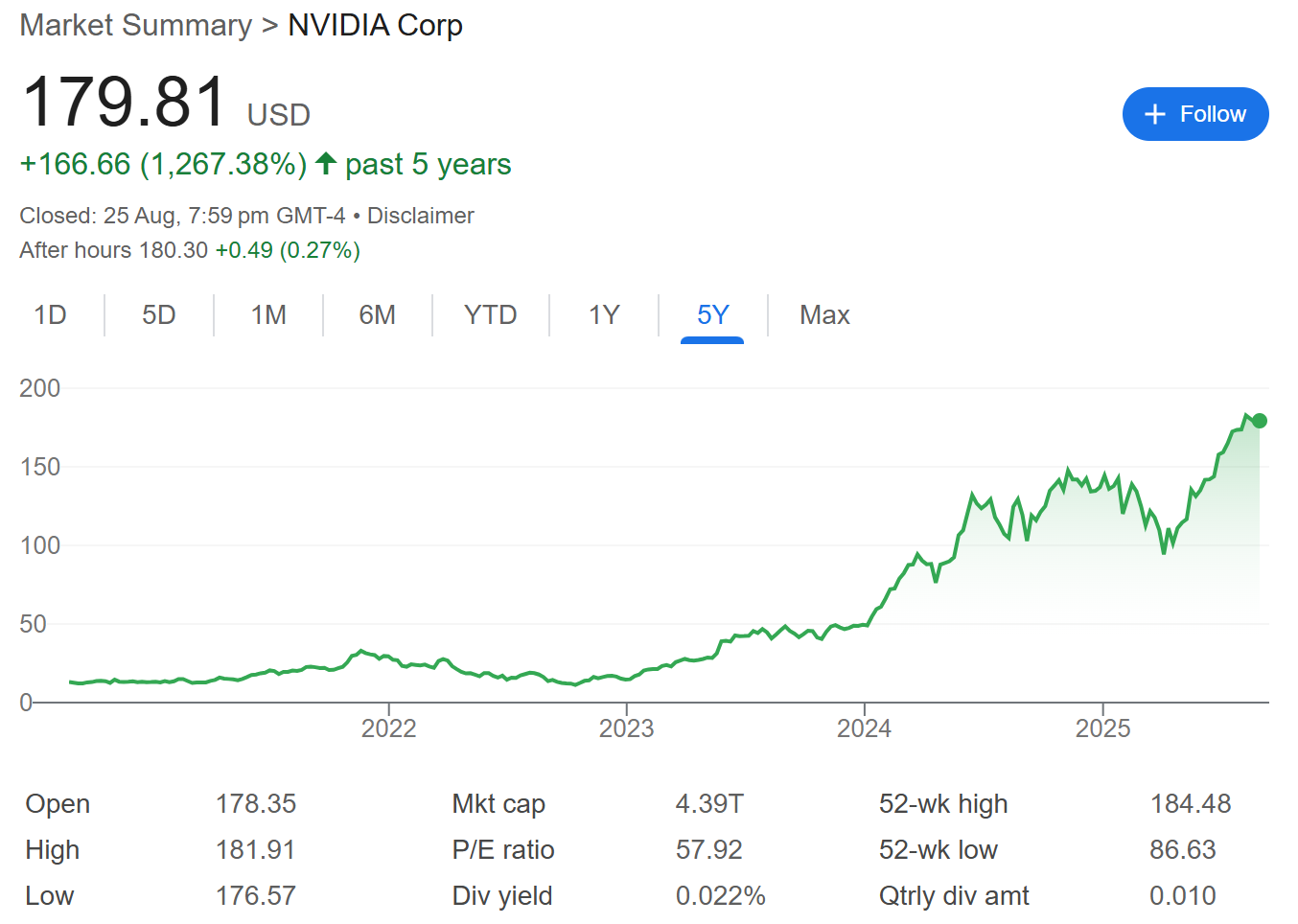
Task: Open the Disclaimer link
Action: point(420,216)
